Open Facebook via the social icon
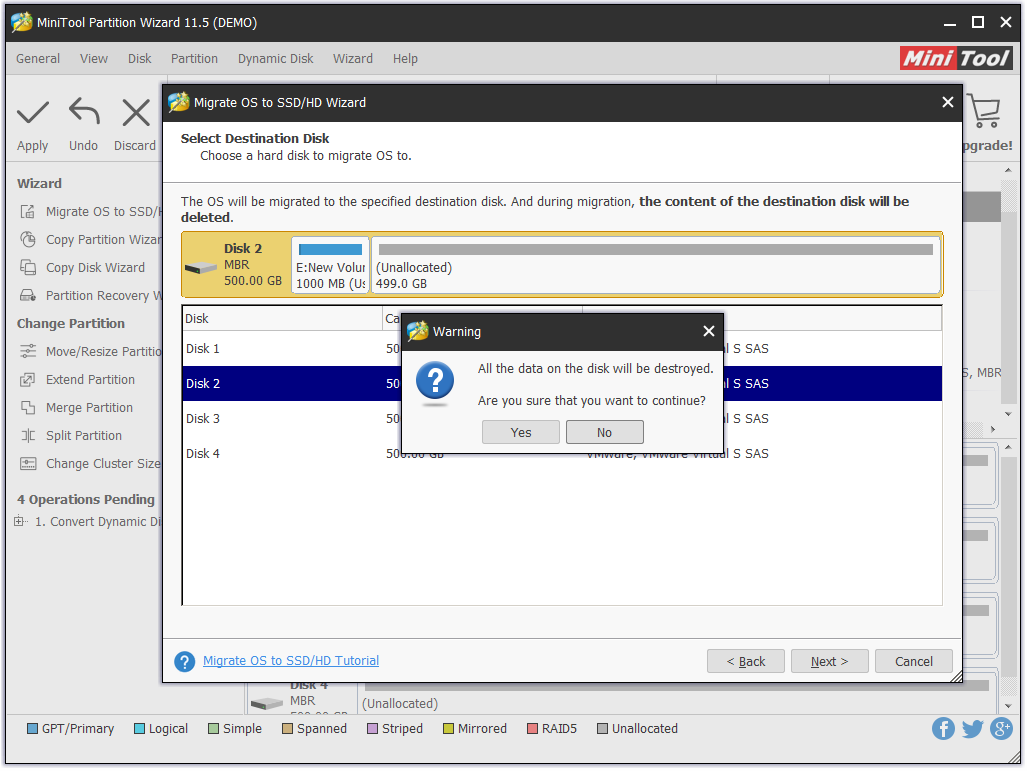Viewport: 1027px width, 771px height. tap(943, 728)
